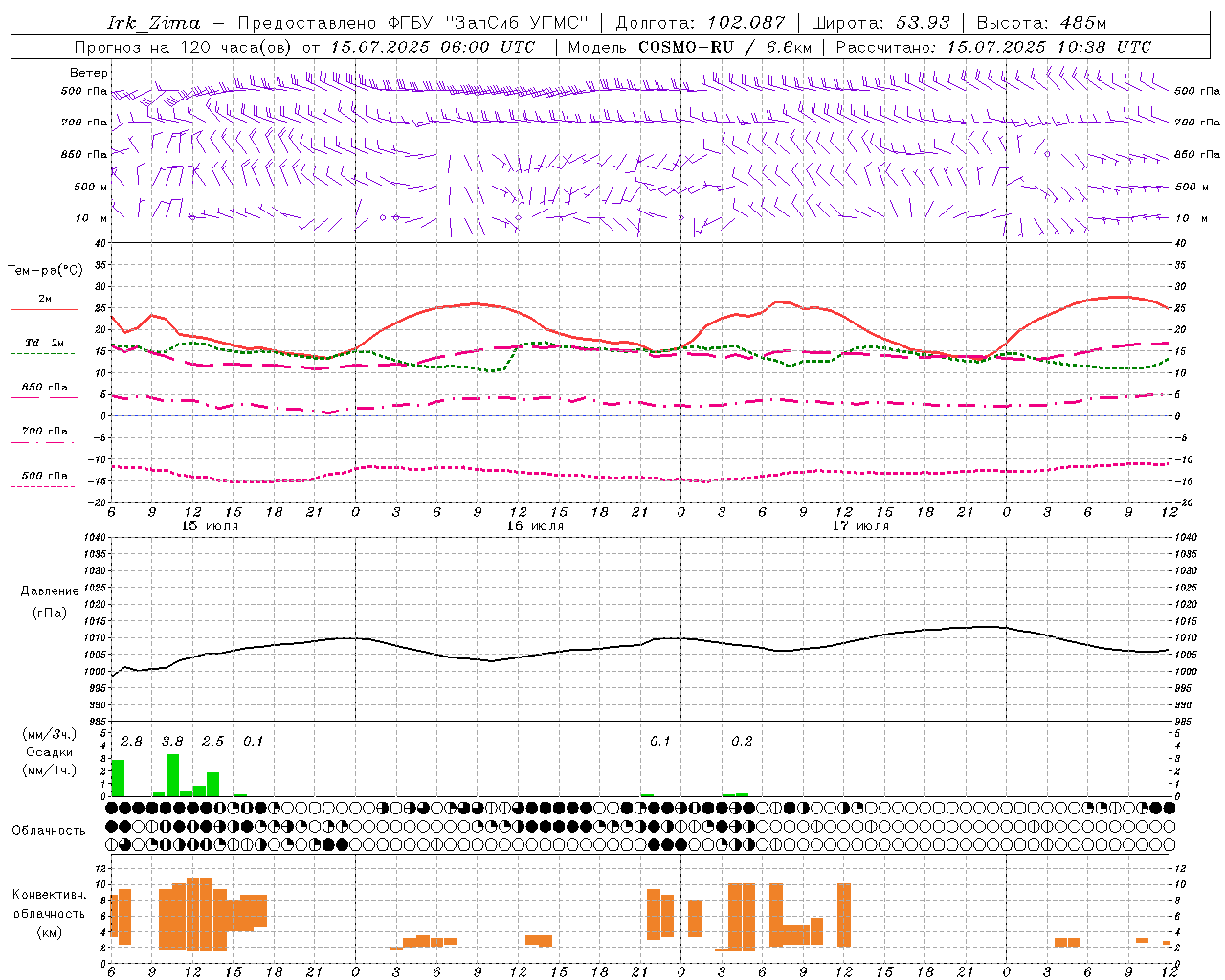
Task: Click the Td 2м dew point legend entry
Action: pos(44,343)
